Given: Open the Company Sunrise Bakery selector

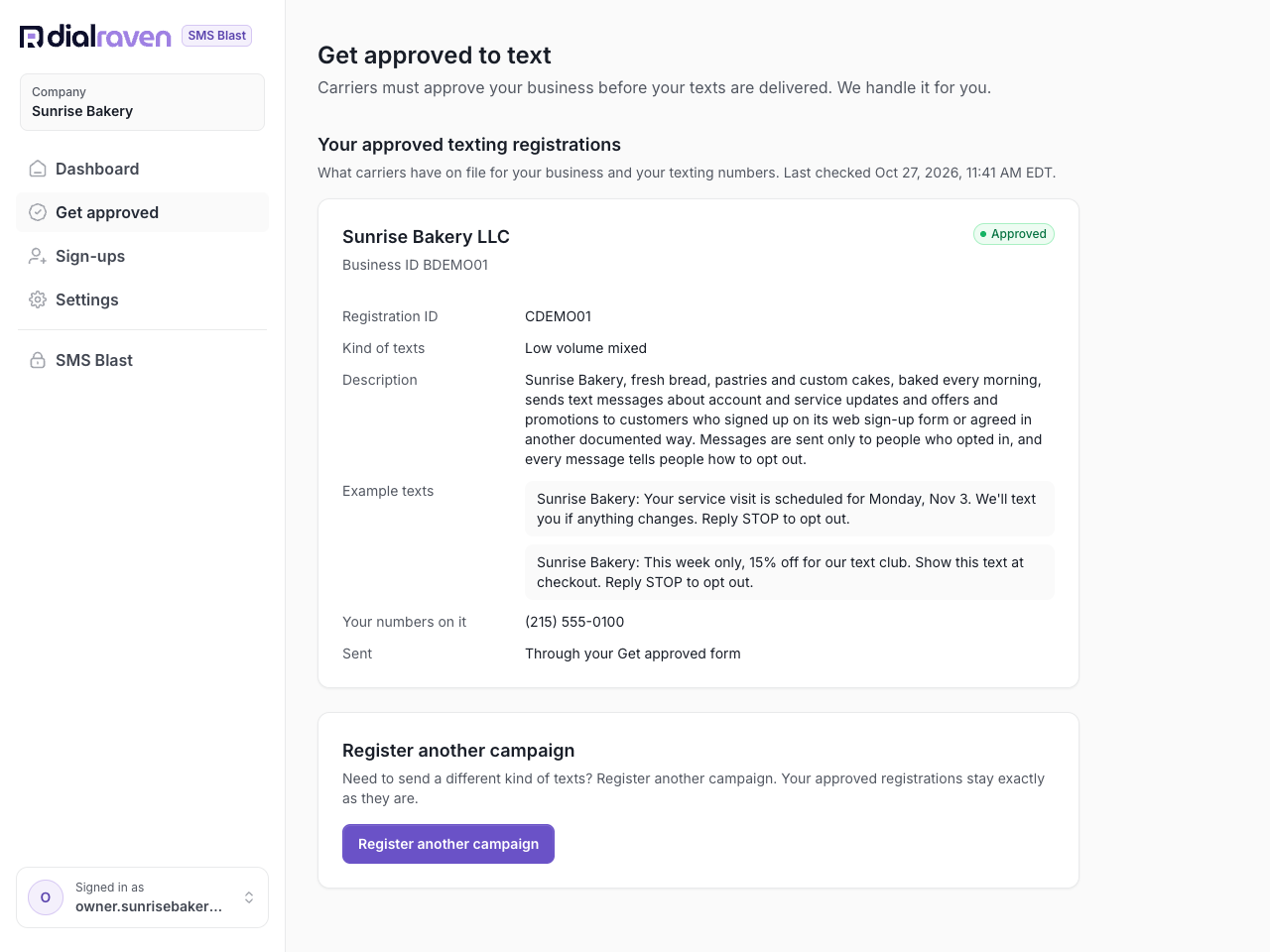Looking at the screenshot, I should coord(142,102).
